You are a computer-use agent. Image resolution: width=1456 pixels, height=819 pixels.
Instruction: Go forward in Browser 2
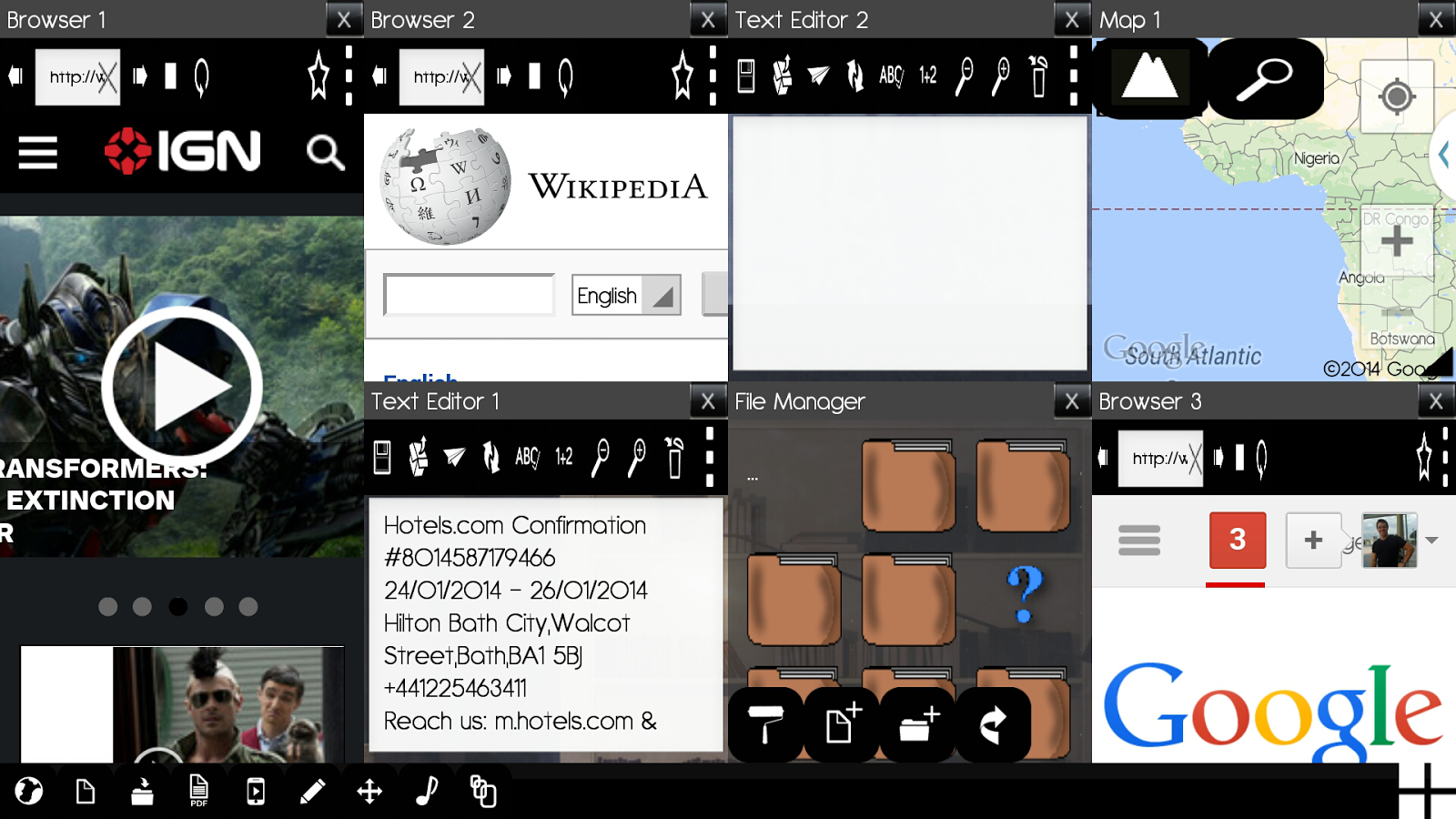coord(503,76)
